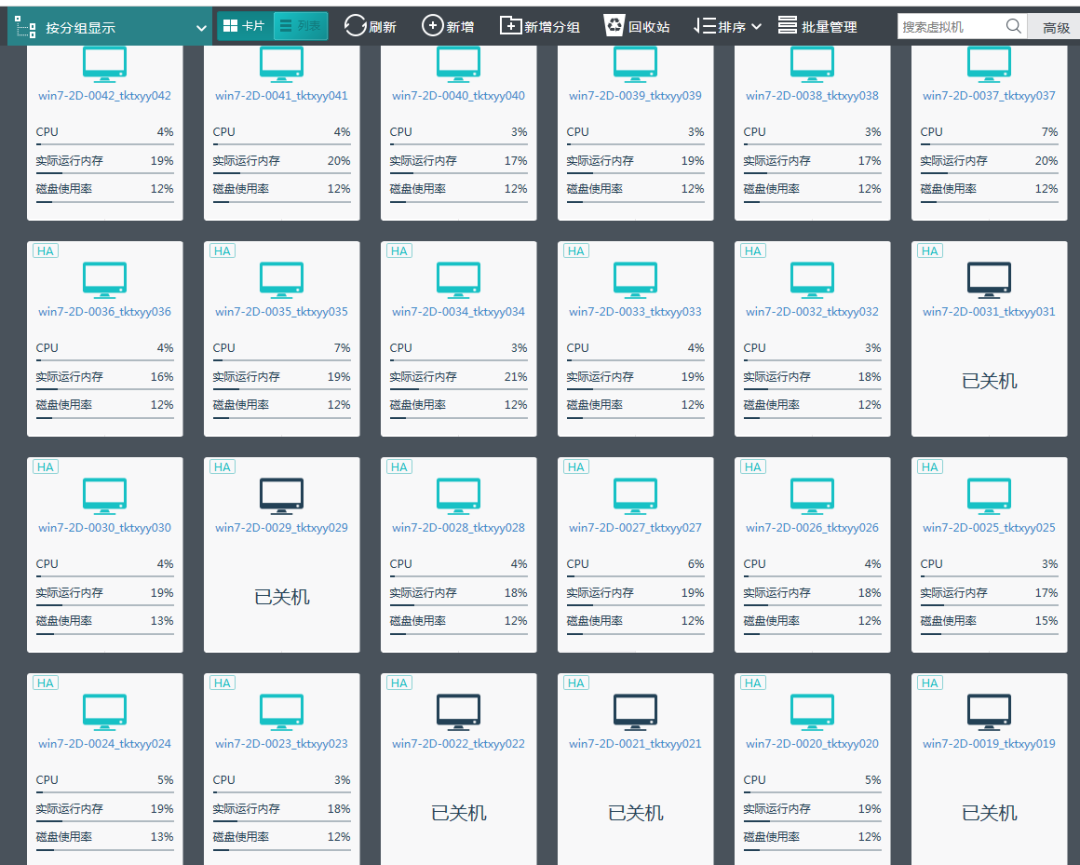
Task: Switch to 列表 list view
Action: click(x=300, y=26)
